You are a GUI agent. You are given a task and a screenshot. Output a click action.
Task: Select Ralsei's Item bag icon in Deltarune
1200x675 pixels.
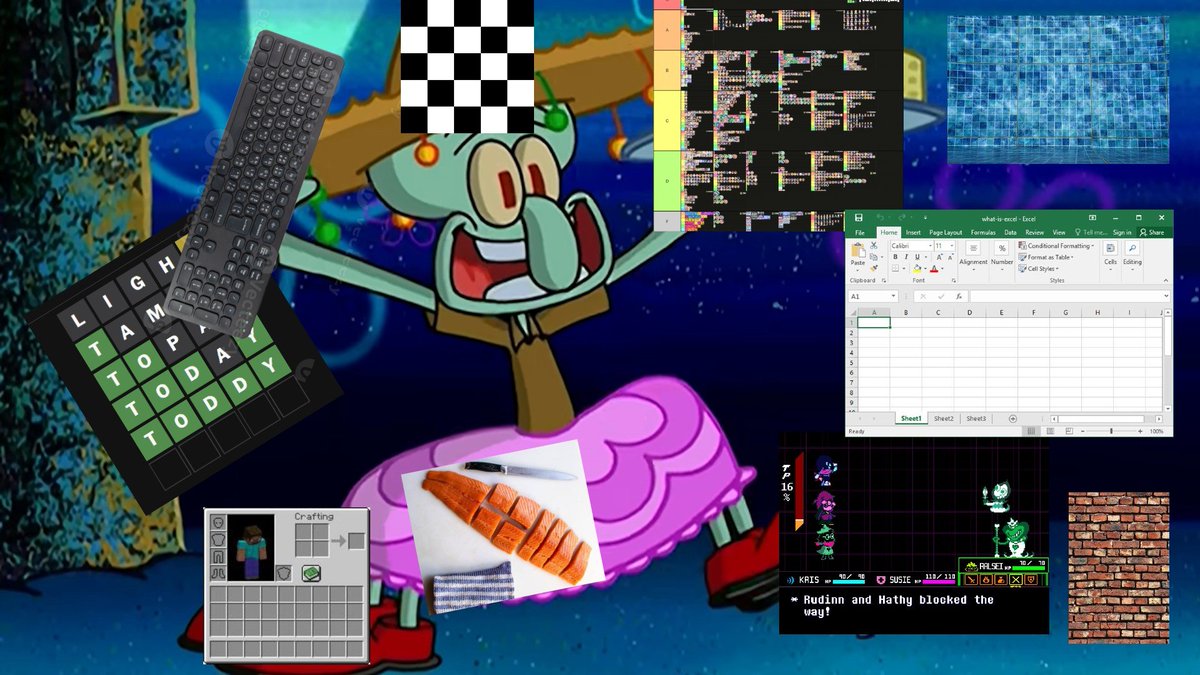1001,580
